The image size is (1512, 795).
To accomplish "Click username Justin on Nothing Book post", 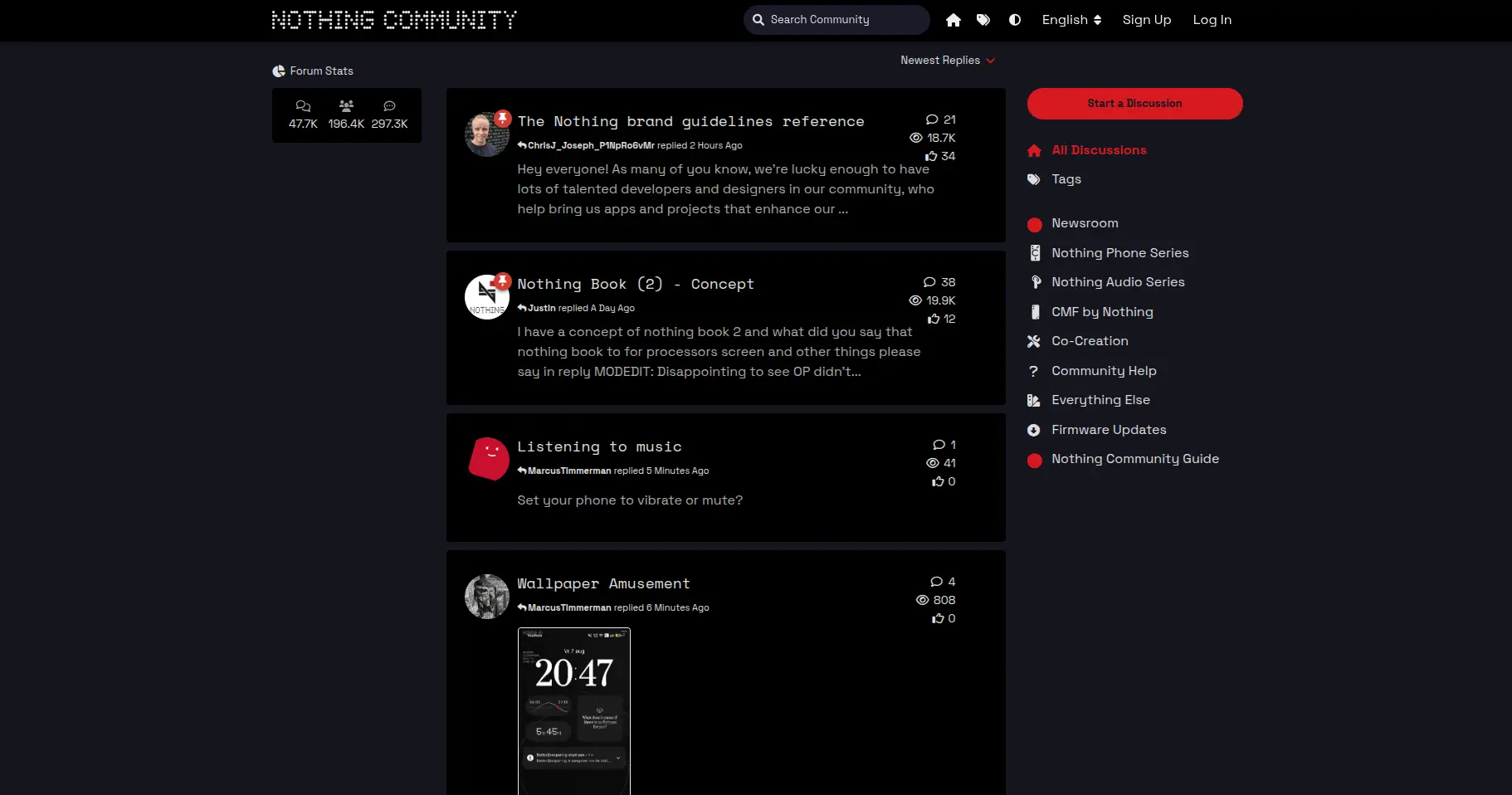I will pos(542,308).
